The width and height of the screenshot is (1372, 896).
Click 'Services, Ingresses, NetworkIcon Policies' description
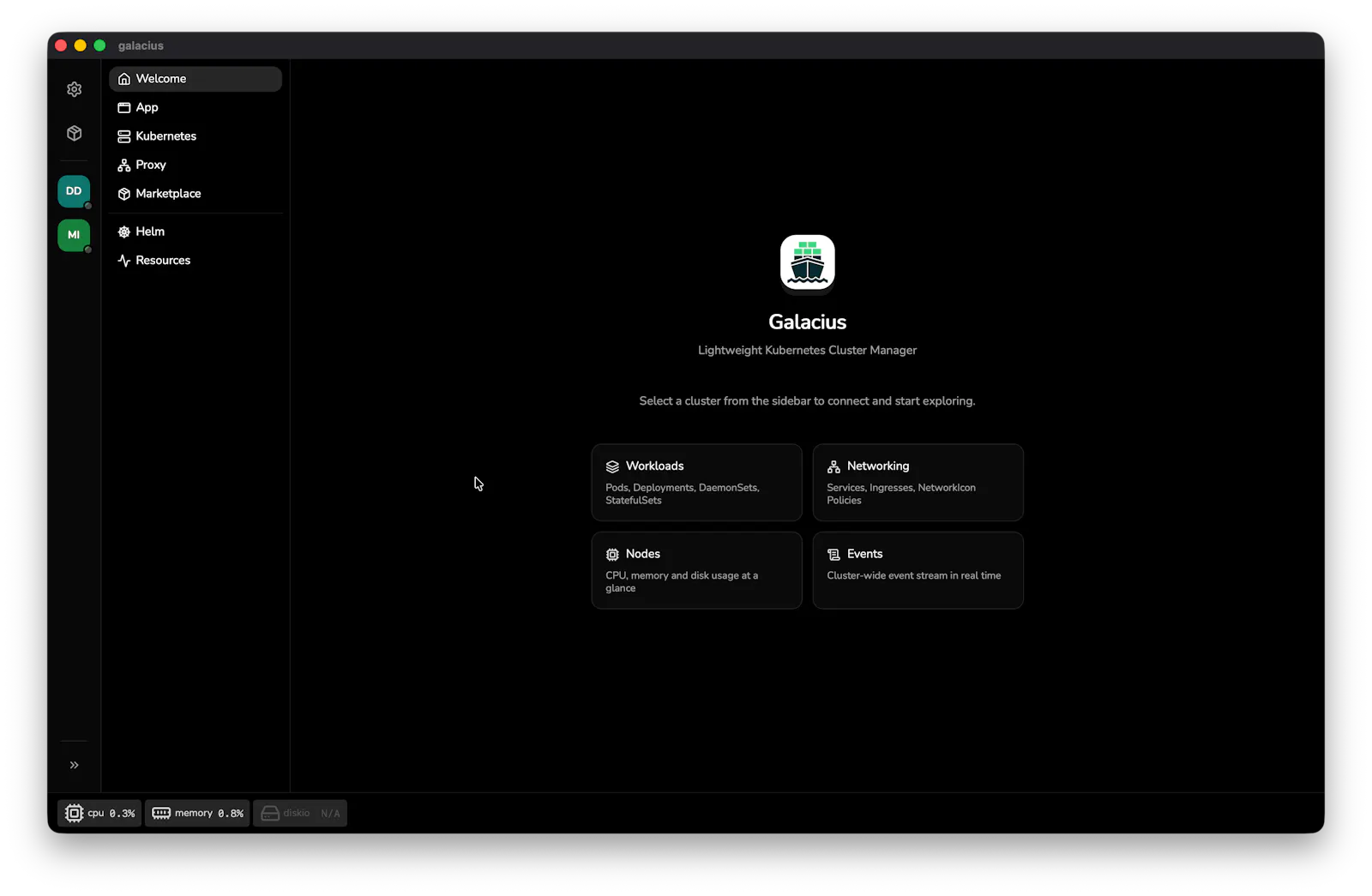tap(901, 494)
